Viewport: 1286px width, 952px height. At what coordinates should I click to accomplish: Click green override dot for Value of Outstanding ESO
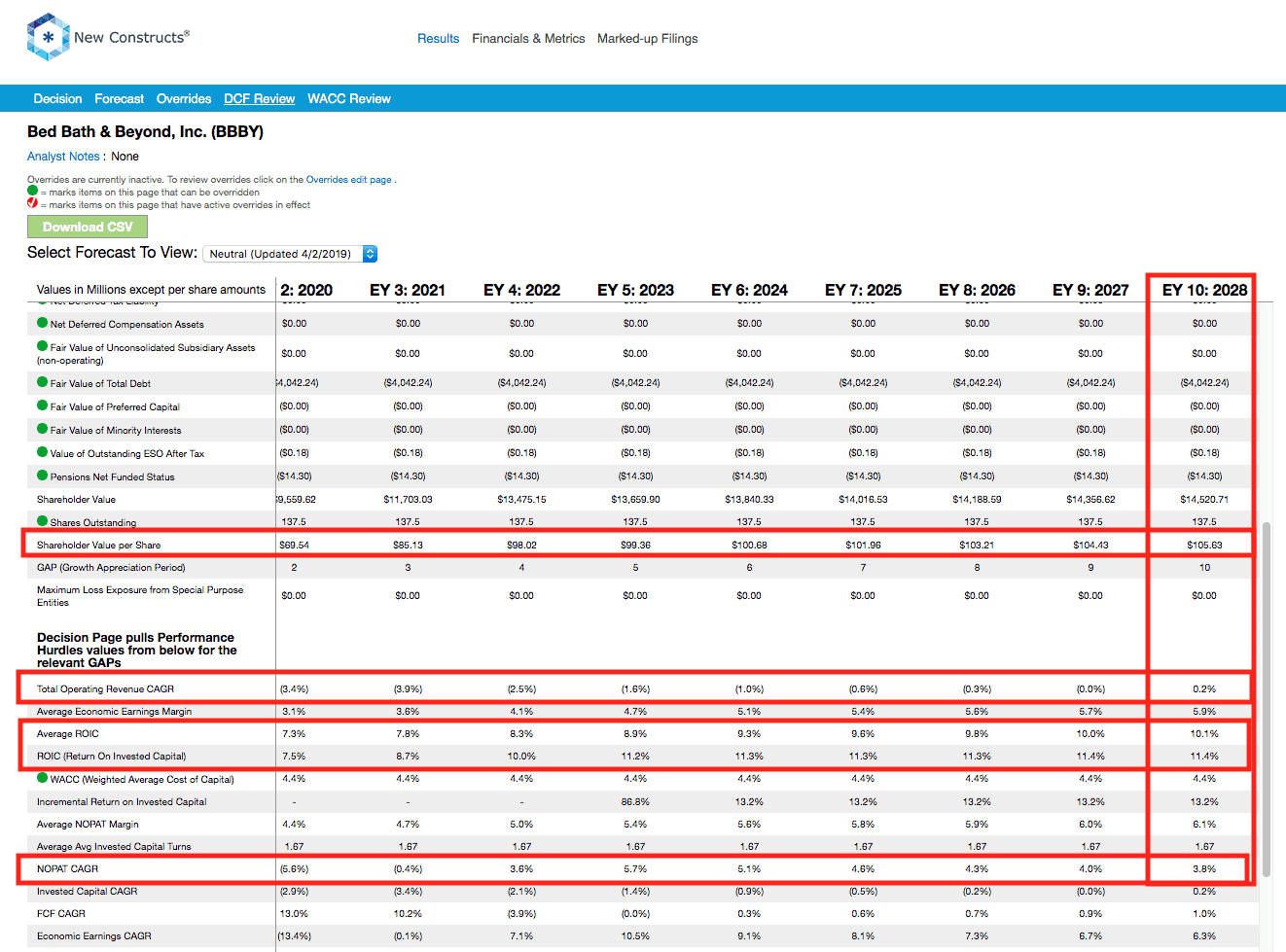click(42, 452)
